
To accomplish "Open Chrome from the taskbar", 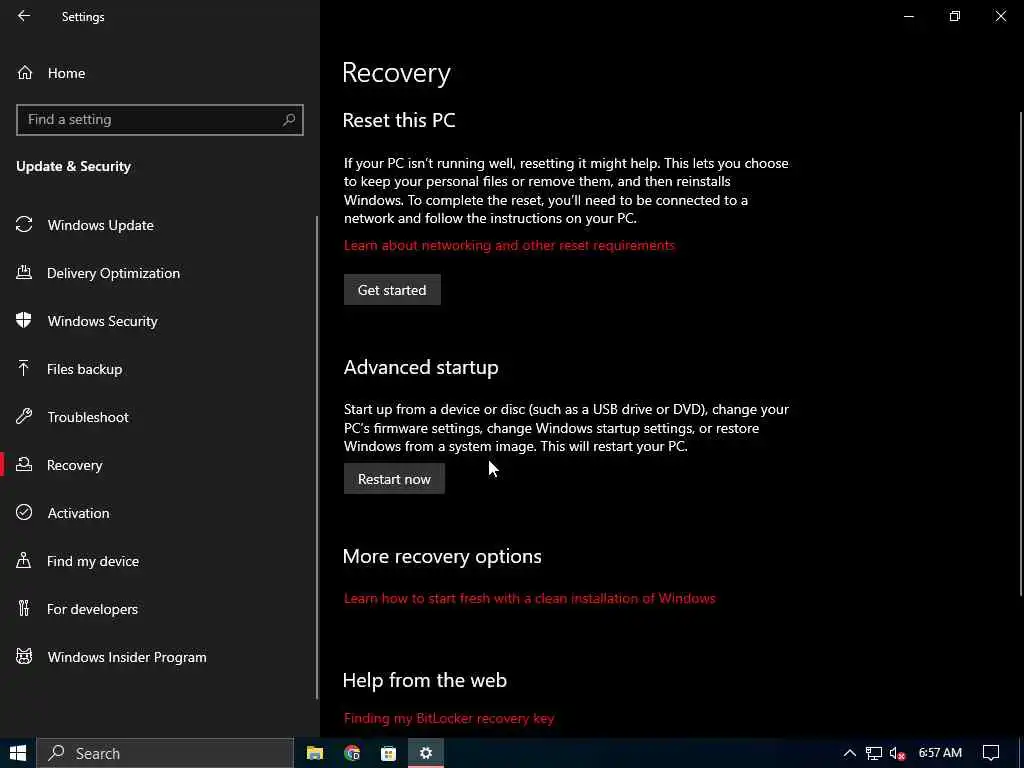I will coord(352,753).
